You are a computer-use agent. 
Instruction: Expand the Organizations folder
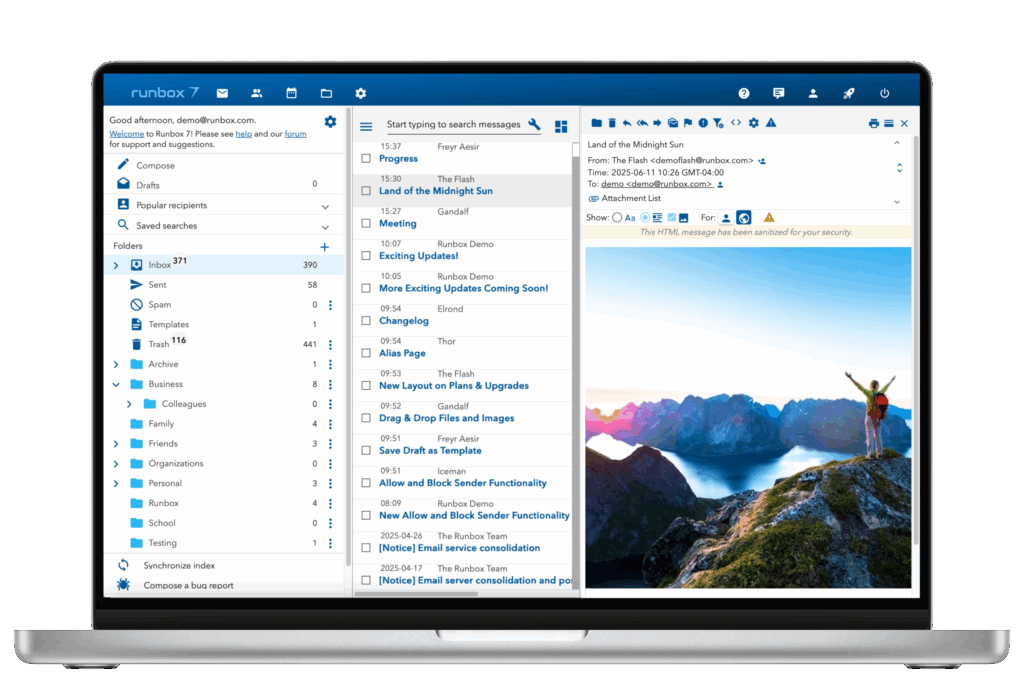(116, 463)
